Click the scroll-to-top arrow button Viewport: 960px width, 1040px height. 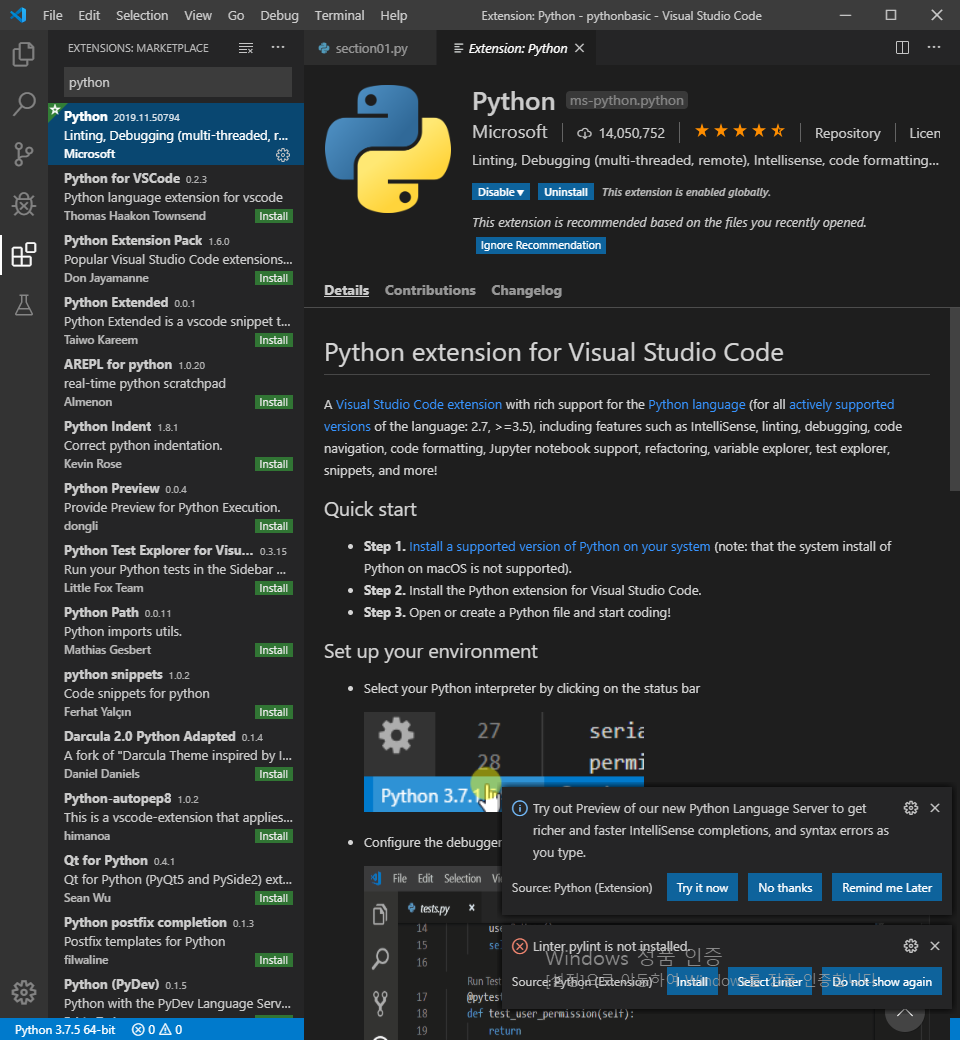tap(904, 1013)
